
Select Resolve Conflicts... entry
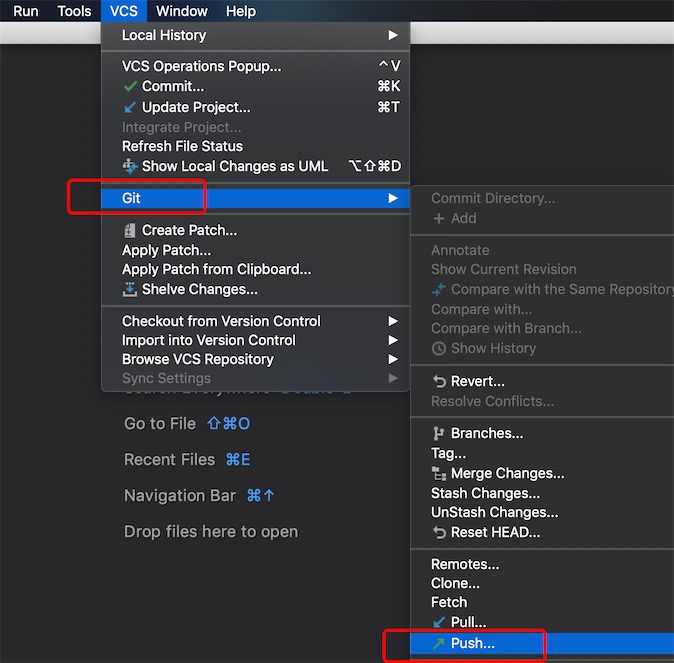(542, 401)
